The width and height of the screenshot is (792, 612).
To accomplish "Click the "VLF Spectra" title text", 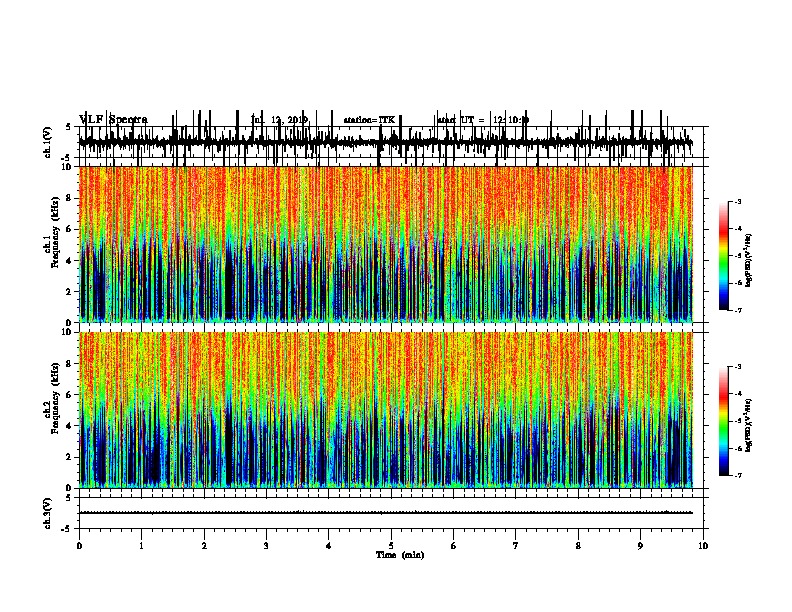I will pyautogui.click(x=113, y=120).
